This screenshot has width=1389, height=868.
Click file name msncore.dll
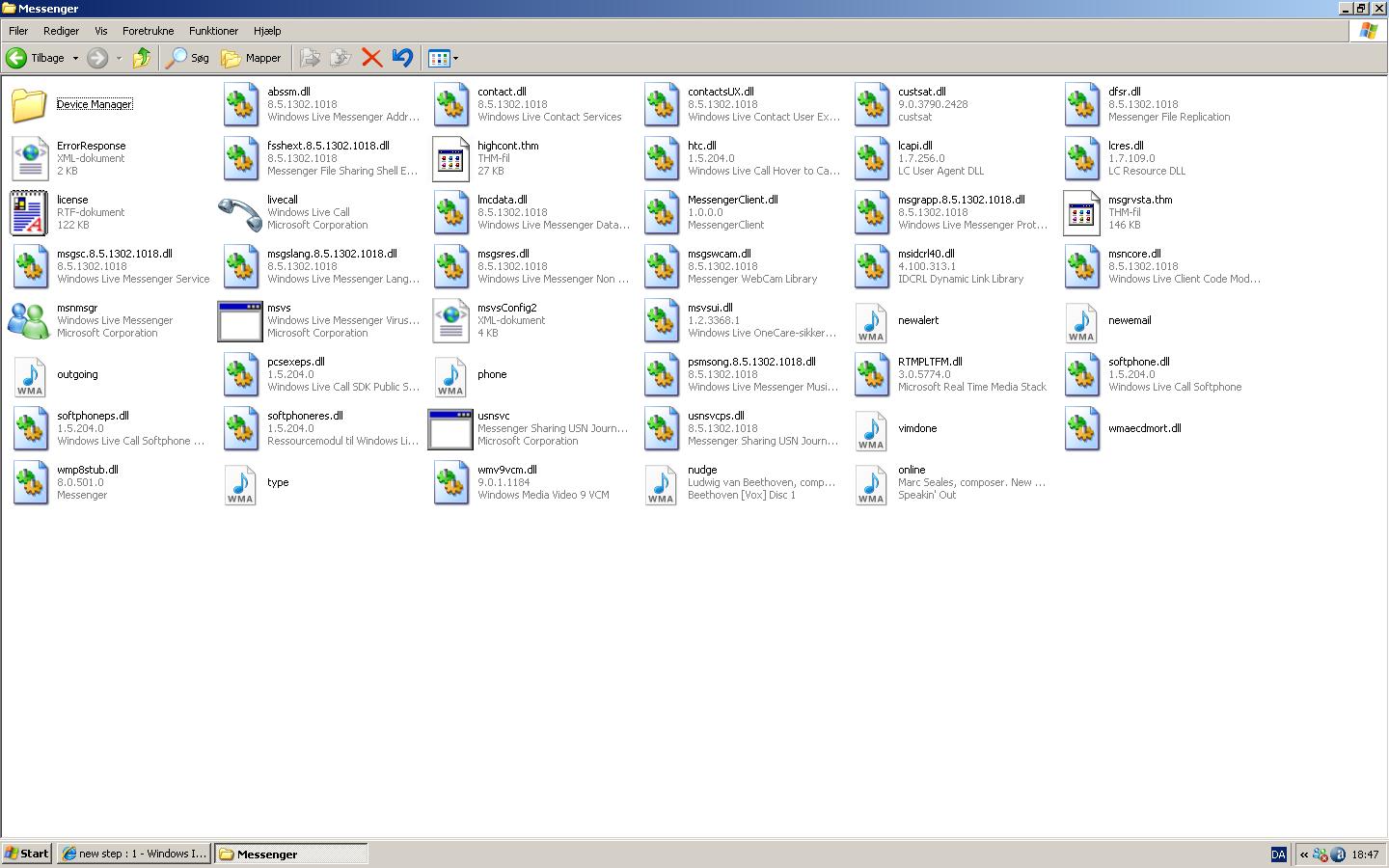1134,254
